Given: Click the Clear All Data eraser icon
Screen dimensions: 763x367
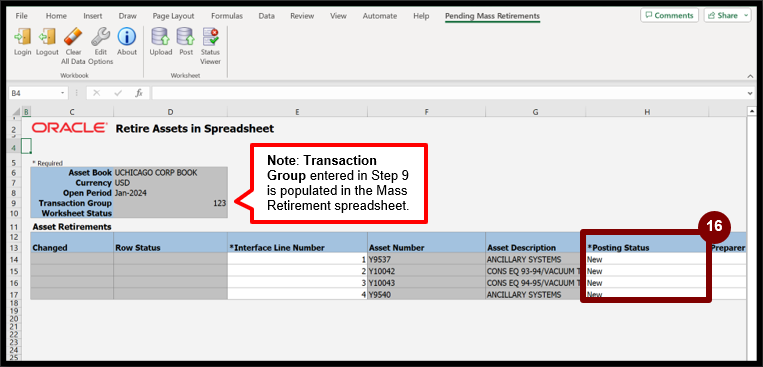Looking at the screenshot, I should (x=73, y=37).
